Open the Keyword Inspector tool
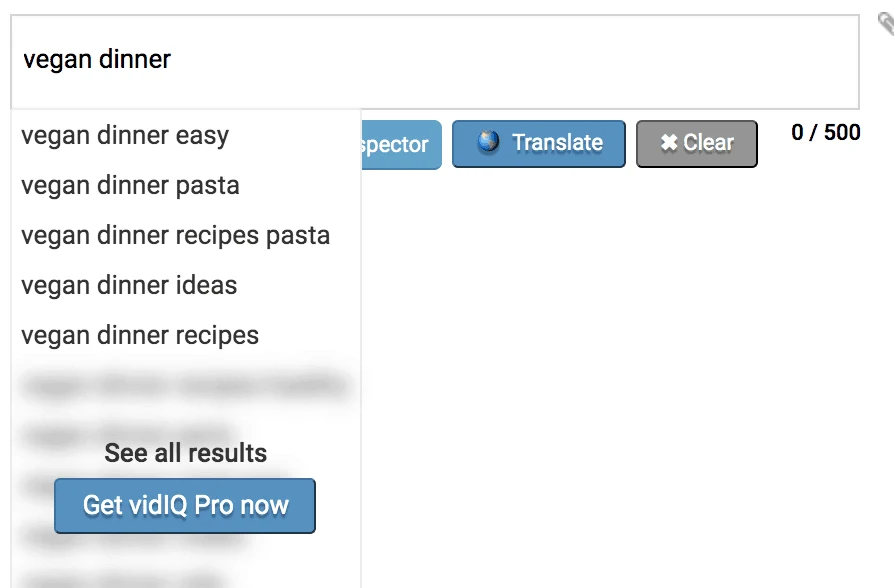894x588 pixels. pos(400,144)
